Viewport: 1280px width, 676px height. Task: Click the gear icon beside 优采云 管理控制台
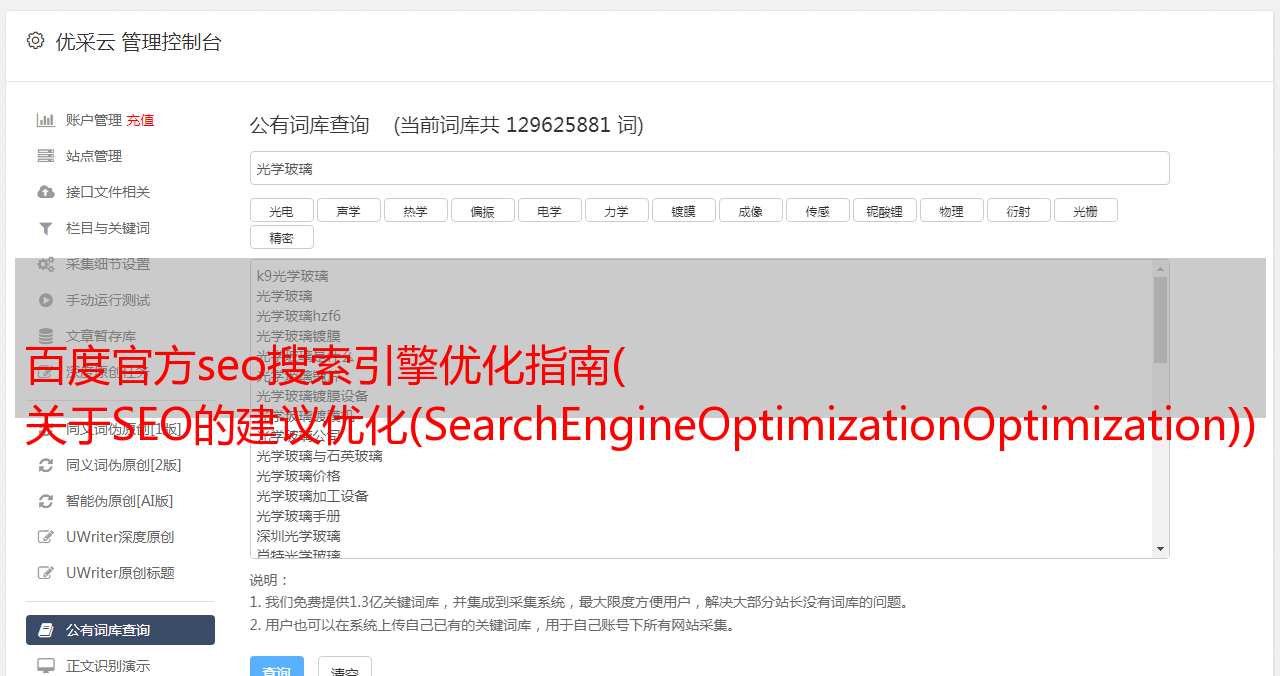tap(36, 41)
